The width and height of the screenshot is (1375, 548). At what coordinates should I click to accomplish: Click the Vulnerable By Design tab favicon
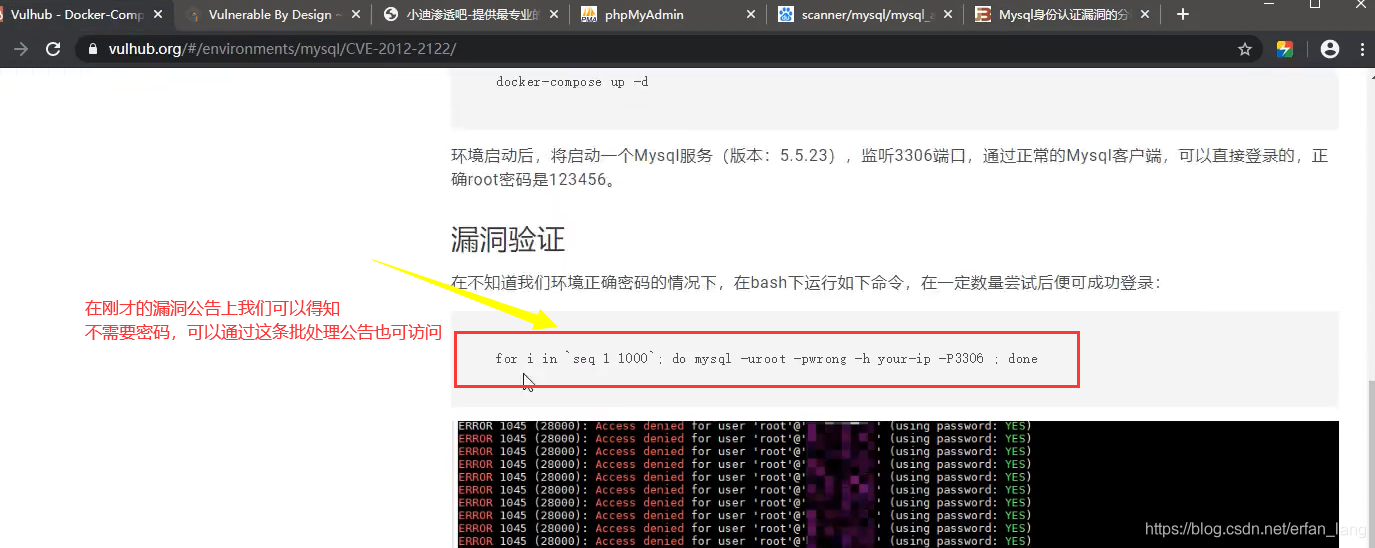click(193, 15)
